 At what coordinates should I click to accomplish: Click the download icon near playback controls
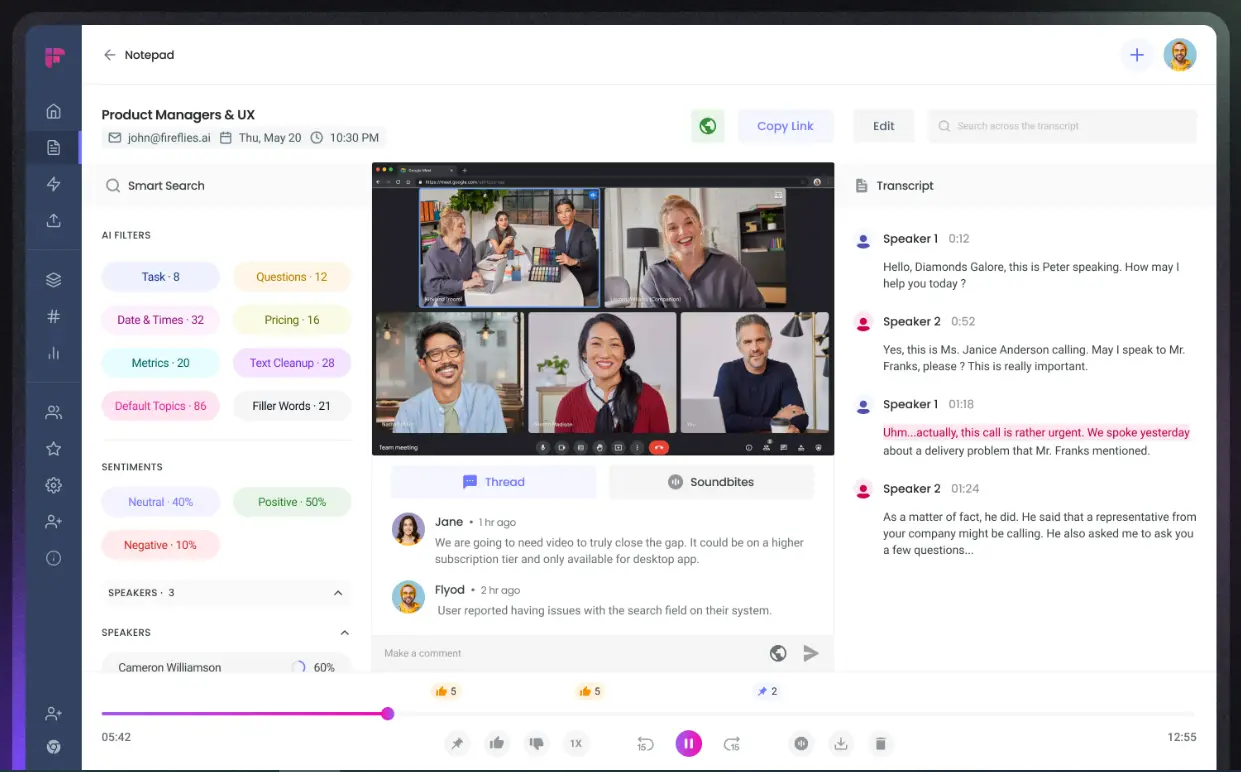[841, 743]
